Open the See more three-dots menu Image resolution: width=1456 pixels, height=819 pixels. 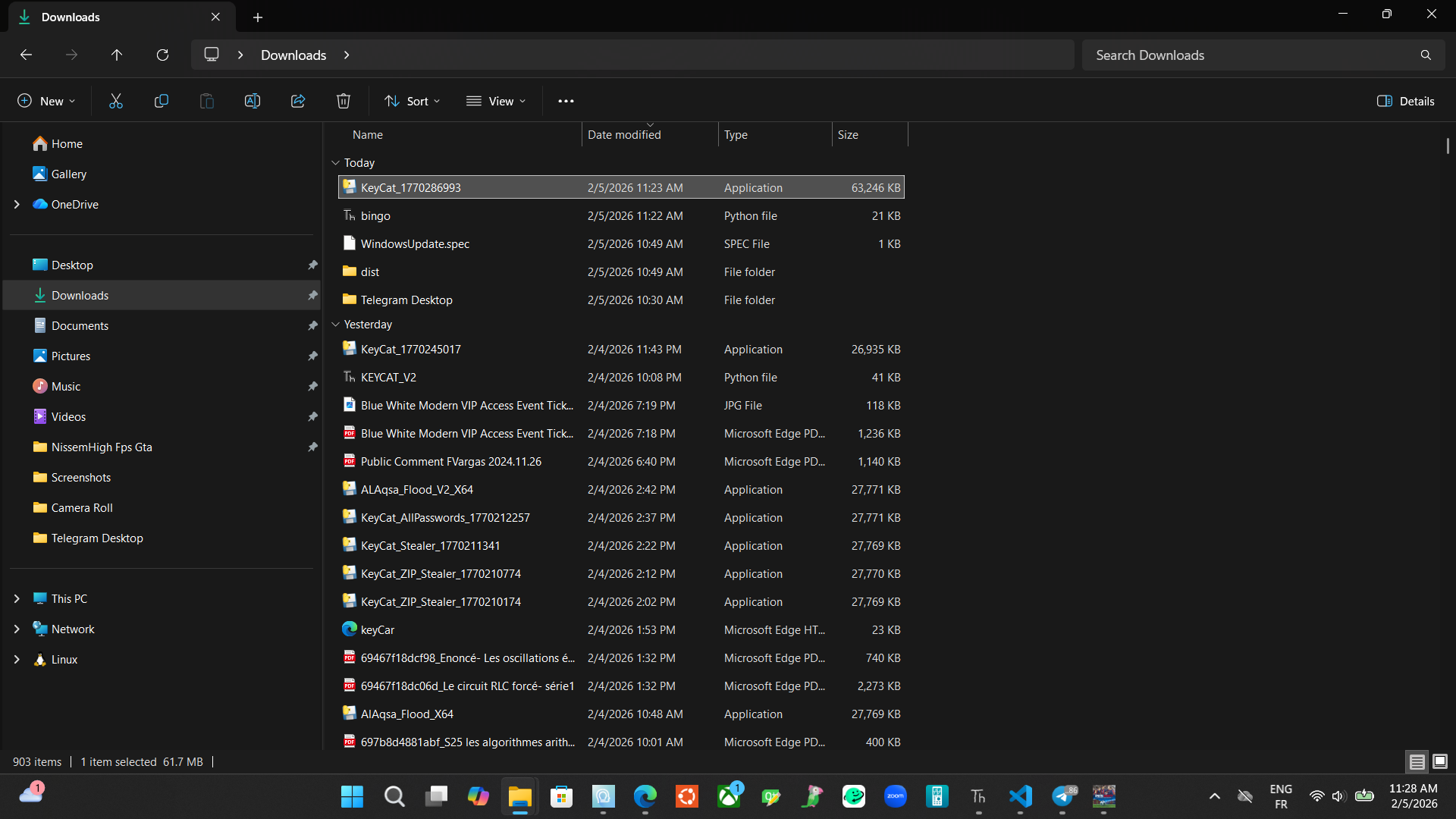[566, 101]
